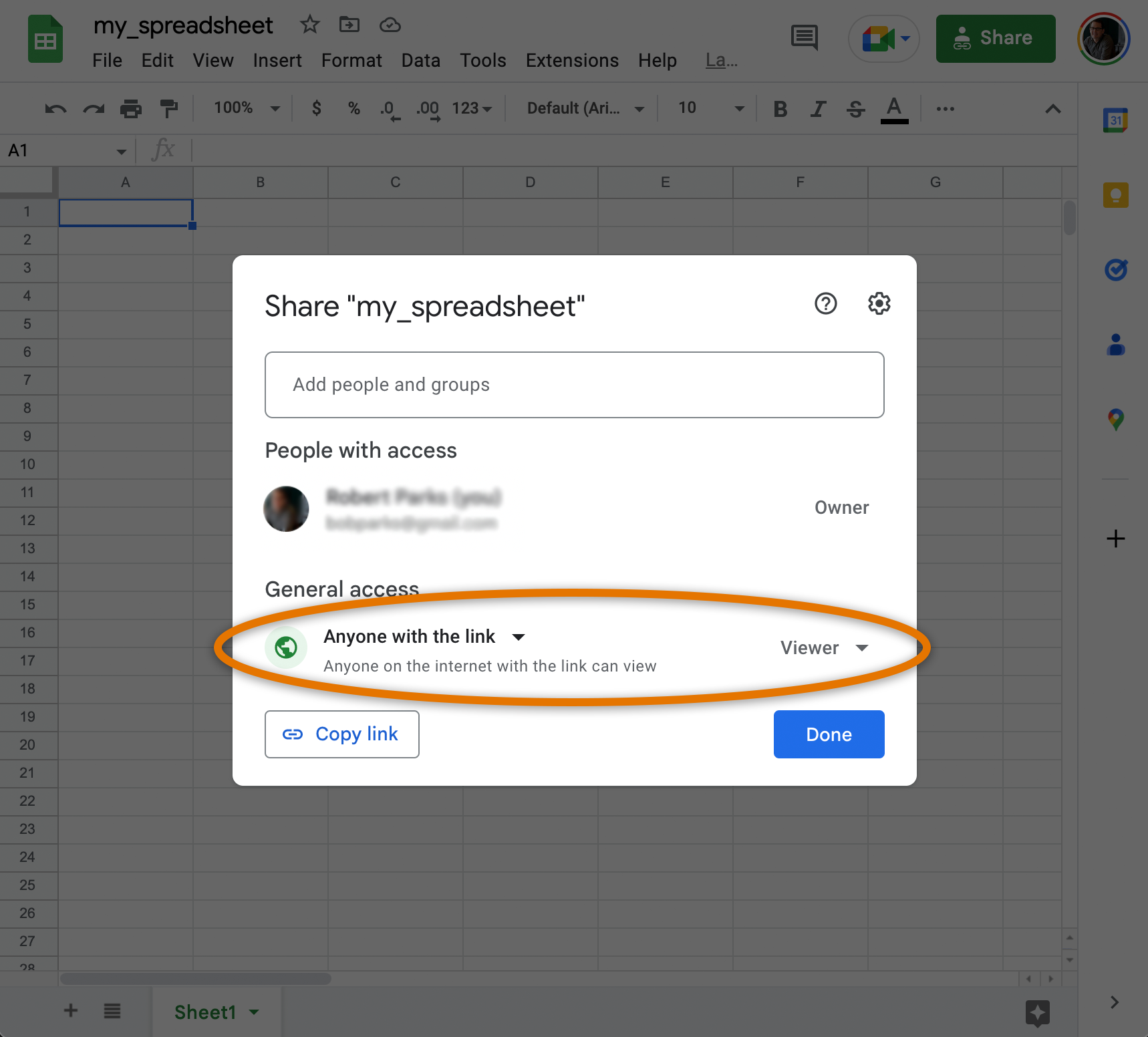Toggle bold formatting
The image size is (1148, 1037).
coord(780,108)
